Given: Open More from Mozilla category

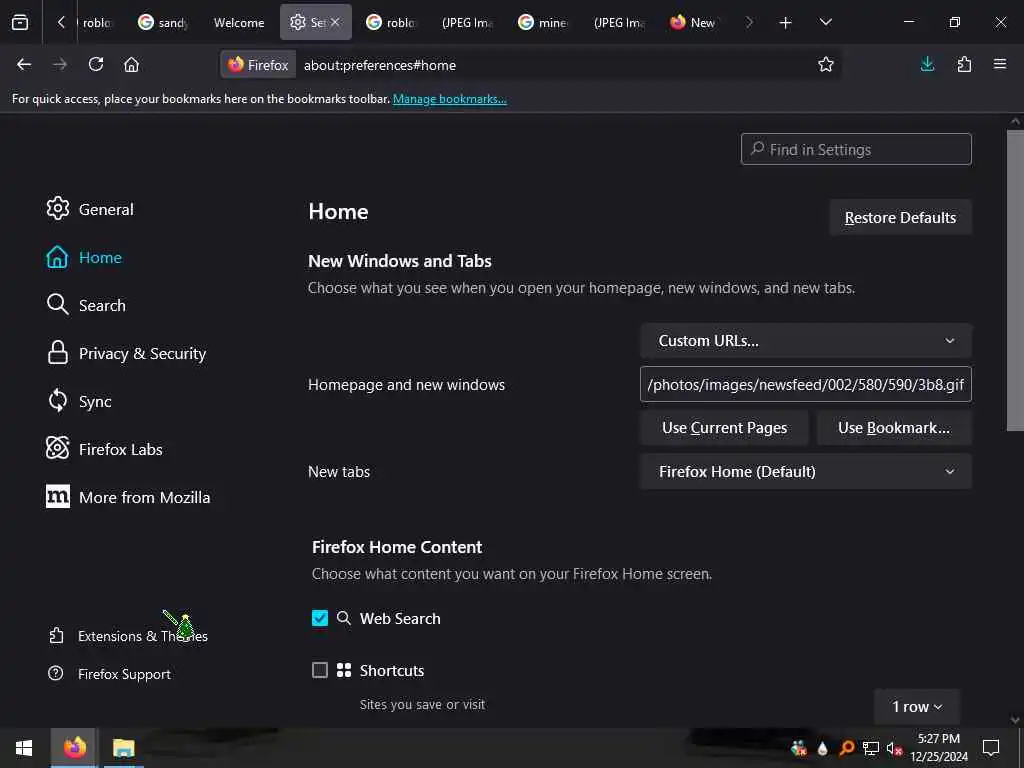Looking at the screenshot, I should coord(128,497).
